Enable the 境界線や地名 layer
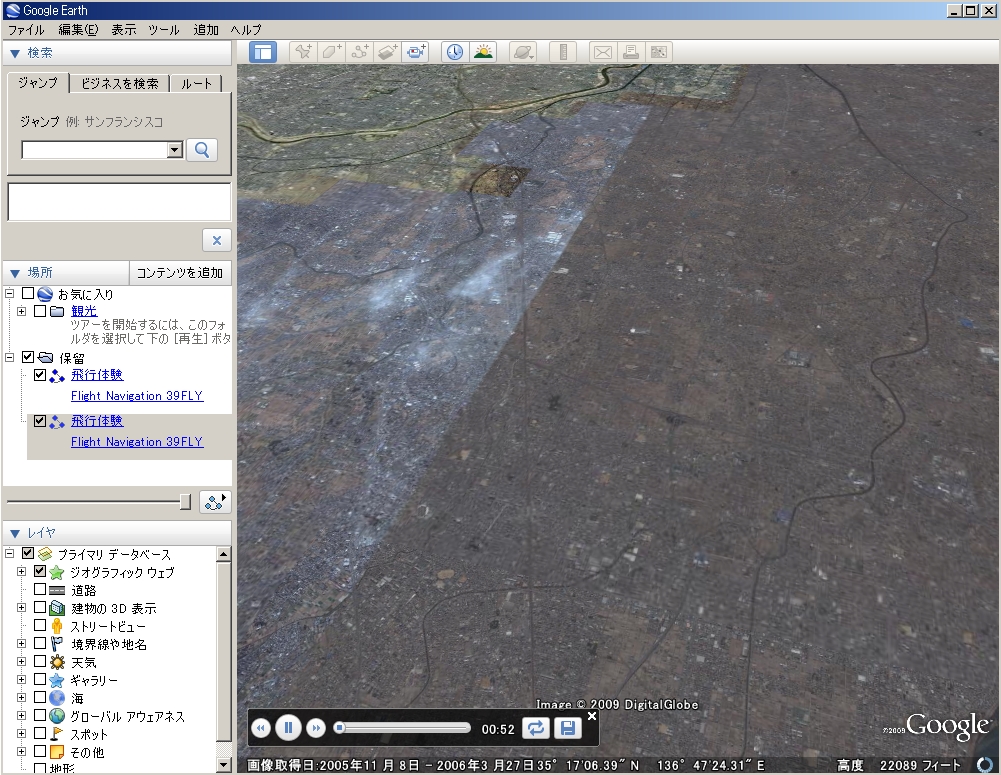1001x775 pixels. pyautogui.click(x=40, y=643)
